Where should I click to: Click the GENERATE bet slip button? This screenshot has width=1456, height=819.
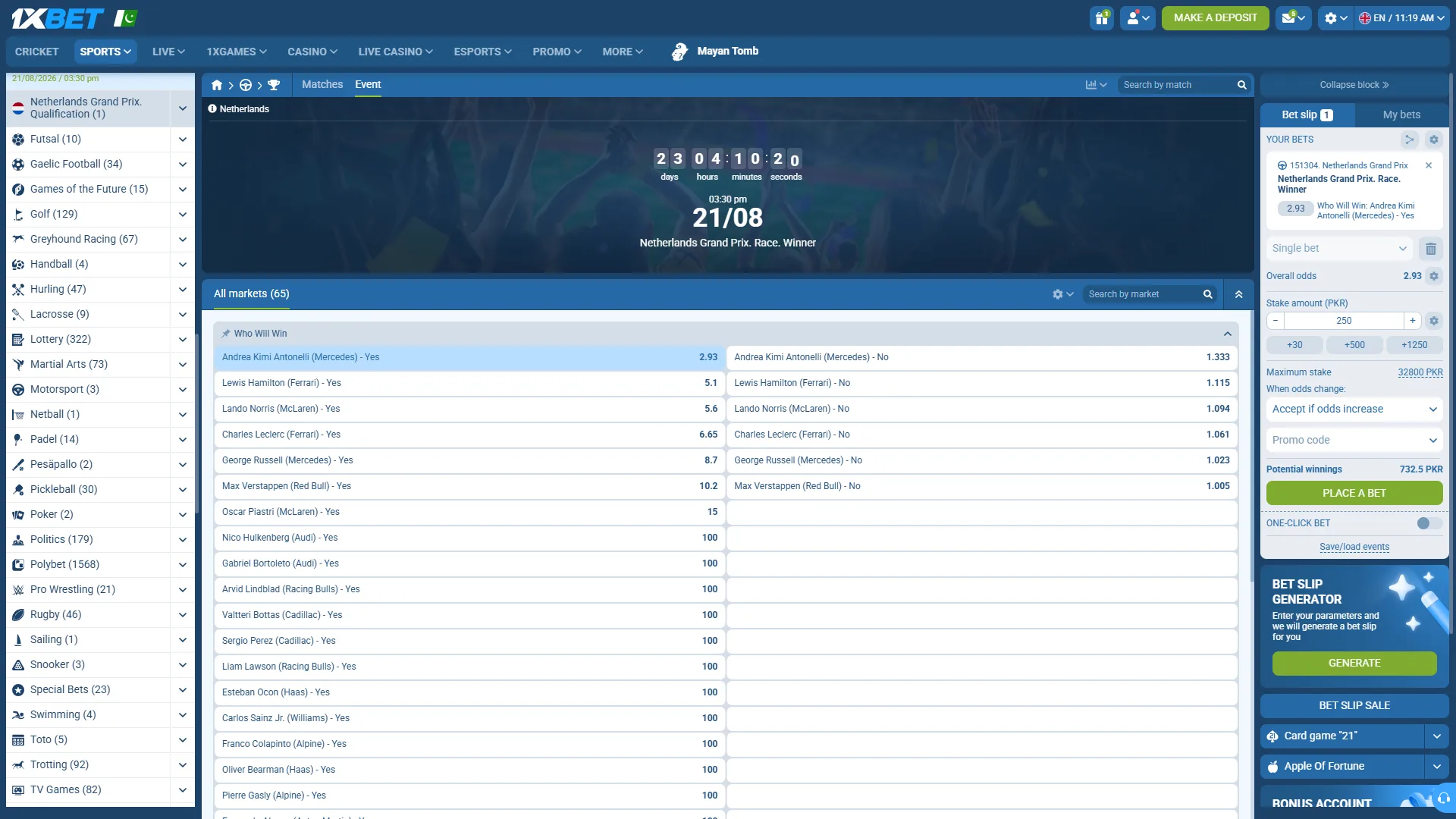(x=1354, y=664)
